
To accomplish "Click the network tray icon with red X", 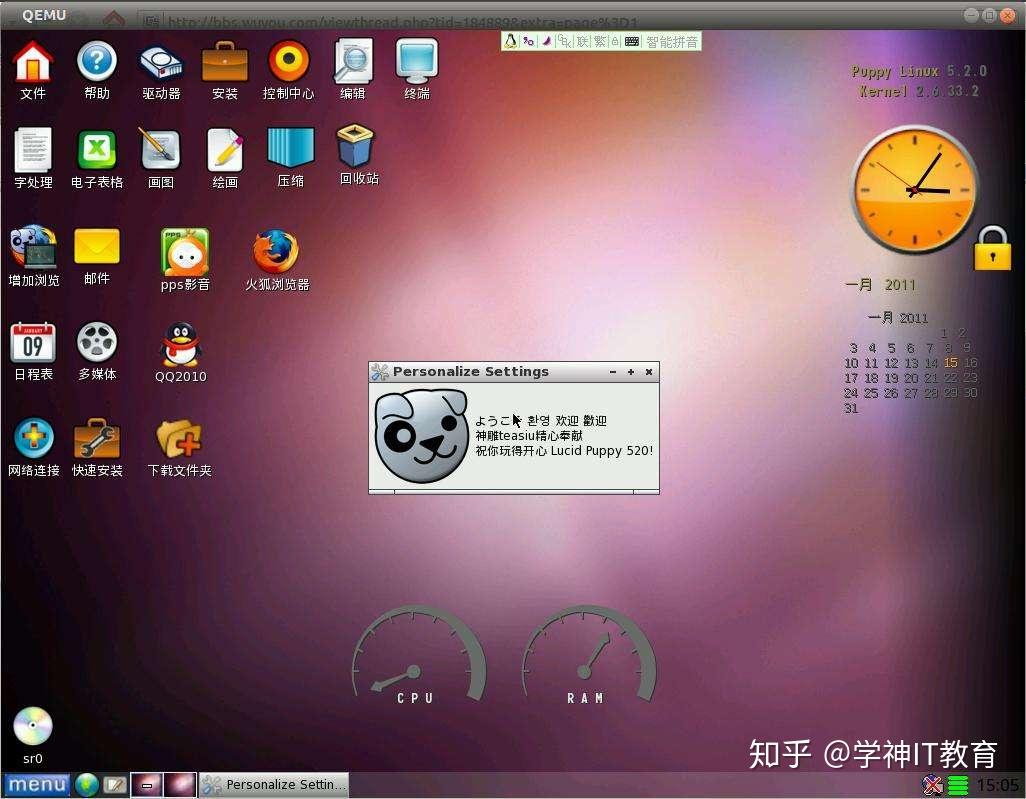I will (x=932, y=785).
